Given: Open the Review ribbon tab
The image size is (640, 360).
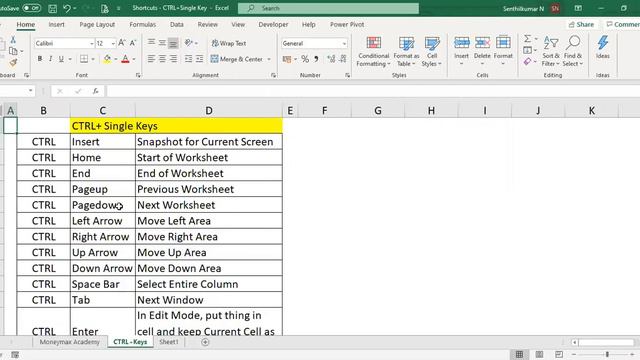Looking at the screenshot, I should click(x=208, y=24).
